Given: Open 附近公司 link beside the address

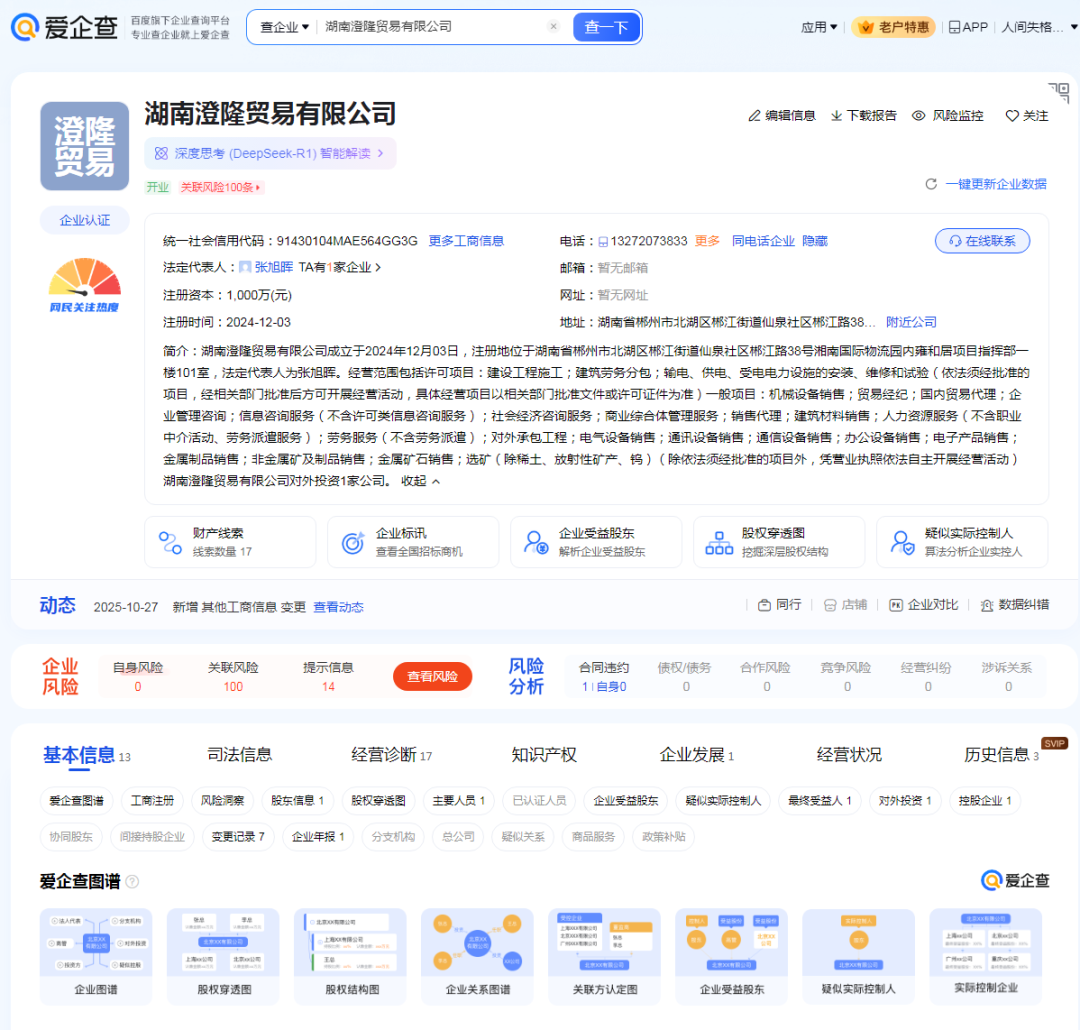Looking at the screenshot, I should pyautogui.click(x=911, y=322).
